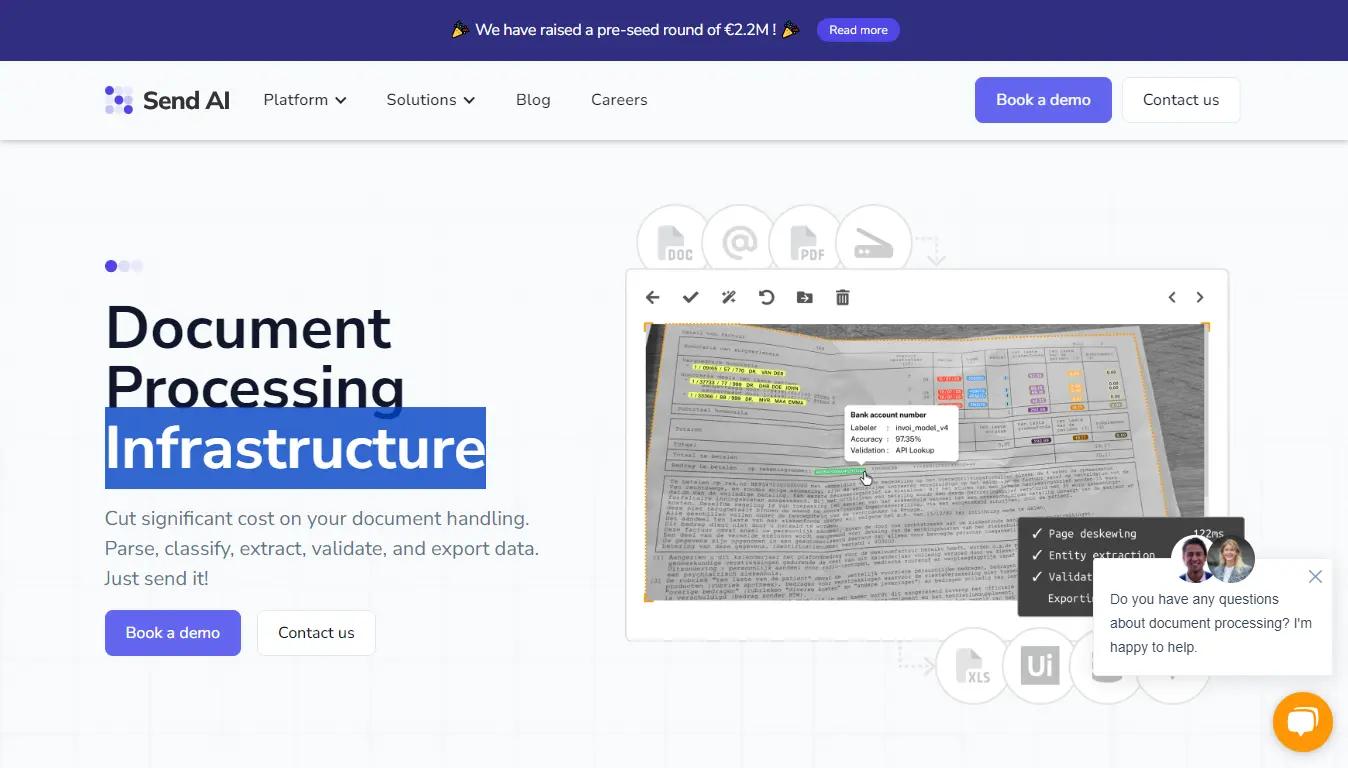Click the back arrow in document viewer
This screenshot has width=1348, height=768.
(653, 297)
